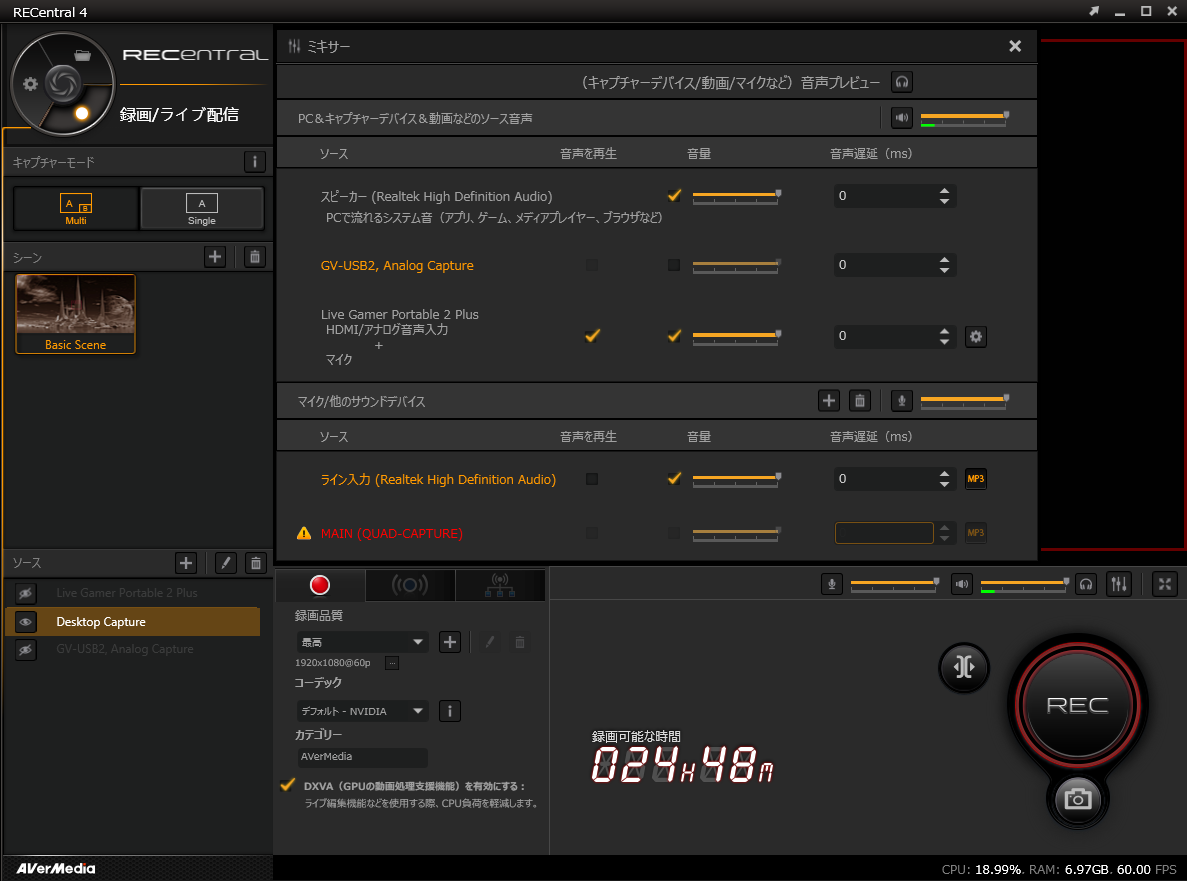Uncheck Line input volume checkbox
The width and height of the screenshot is (1187, 881).
pos(674,478)
